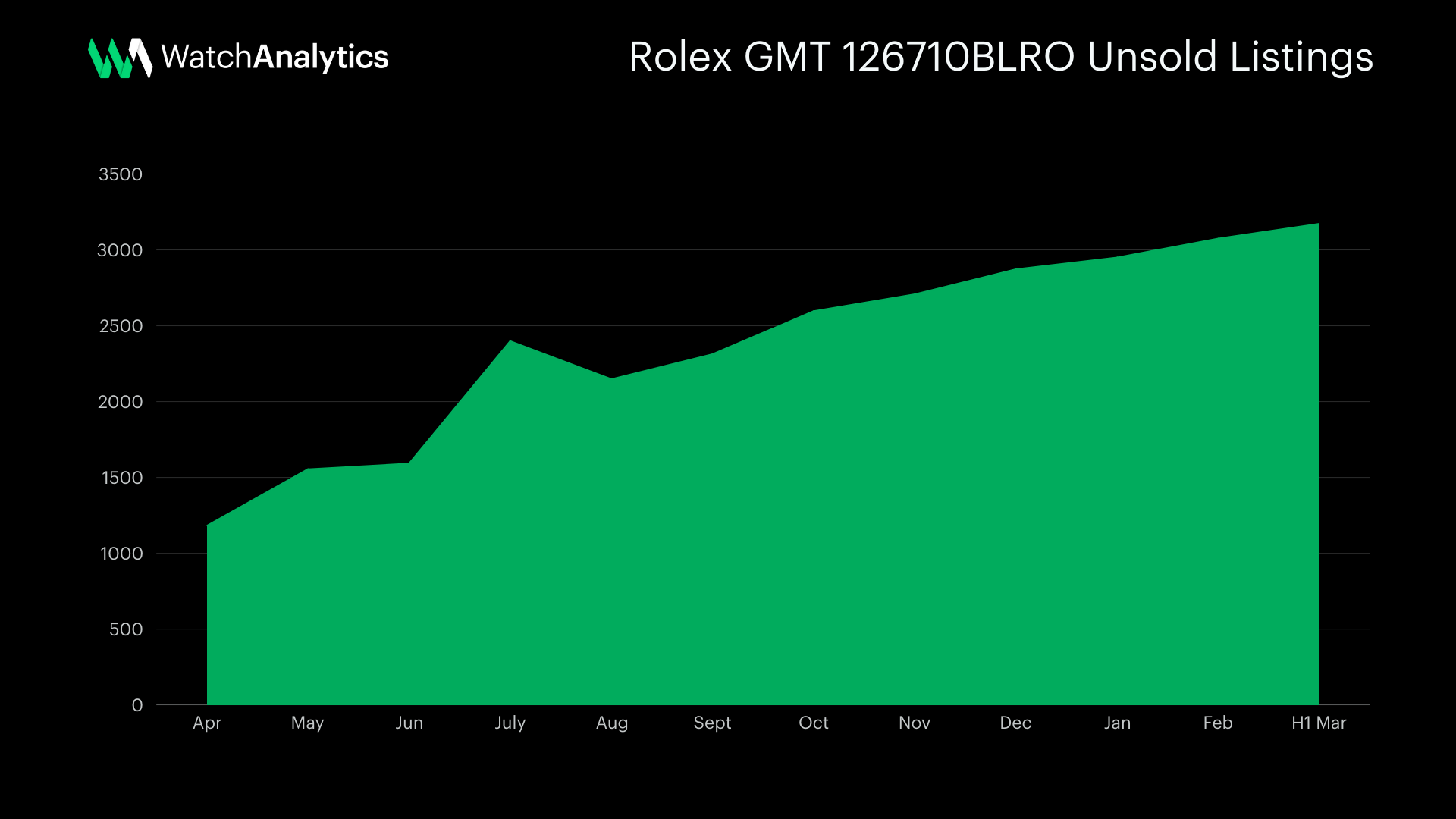Select the Oct month label
Viewport: 1456px width, 819px height.
pos(813,723)
